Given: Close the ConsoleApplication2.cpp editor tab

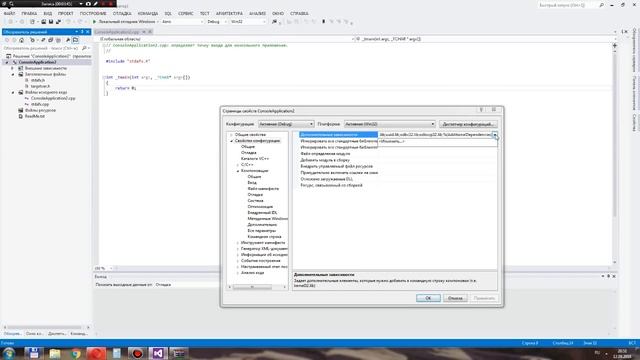Looking at the screenshot, I should 150,32.
